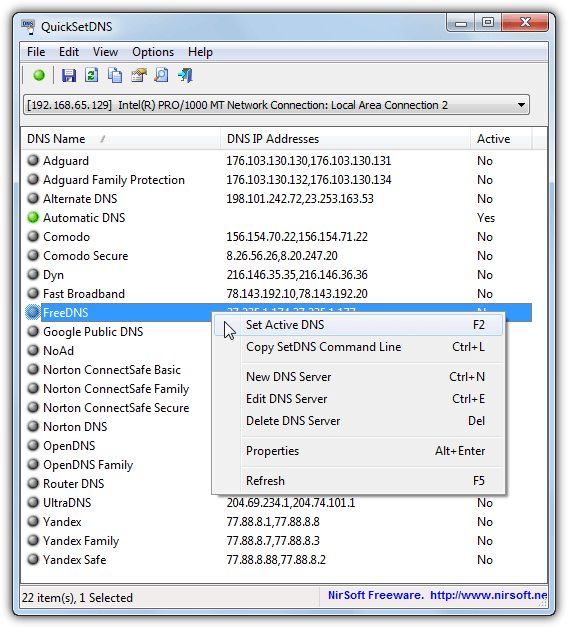Open the NirSoft Freeware website link

click(x=438, y=595)
